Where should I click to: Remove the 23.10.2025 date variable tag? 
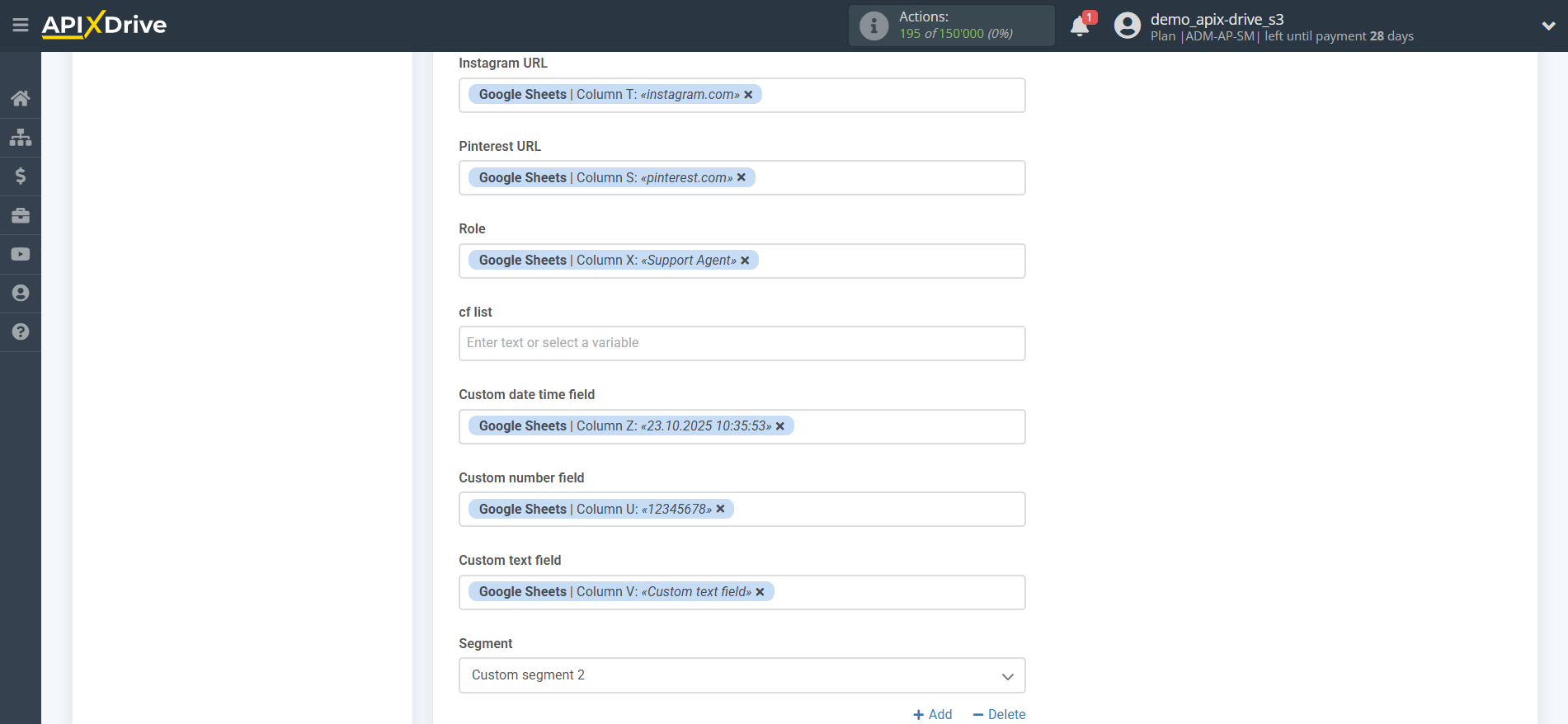780,426
